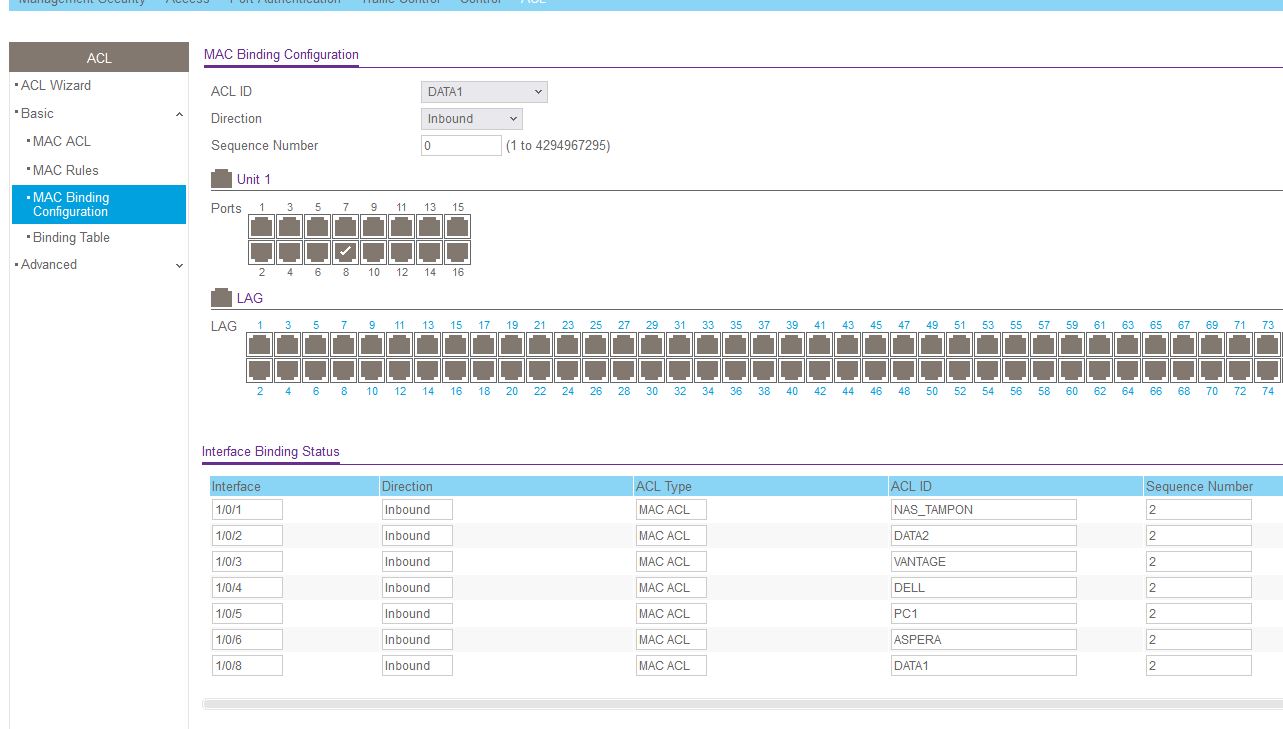Image resolution: width=1283 pixels, height=729 pixels.
Task: Click the Interface column header
Action: pyautogui.click(x=294, y=487)
